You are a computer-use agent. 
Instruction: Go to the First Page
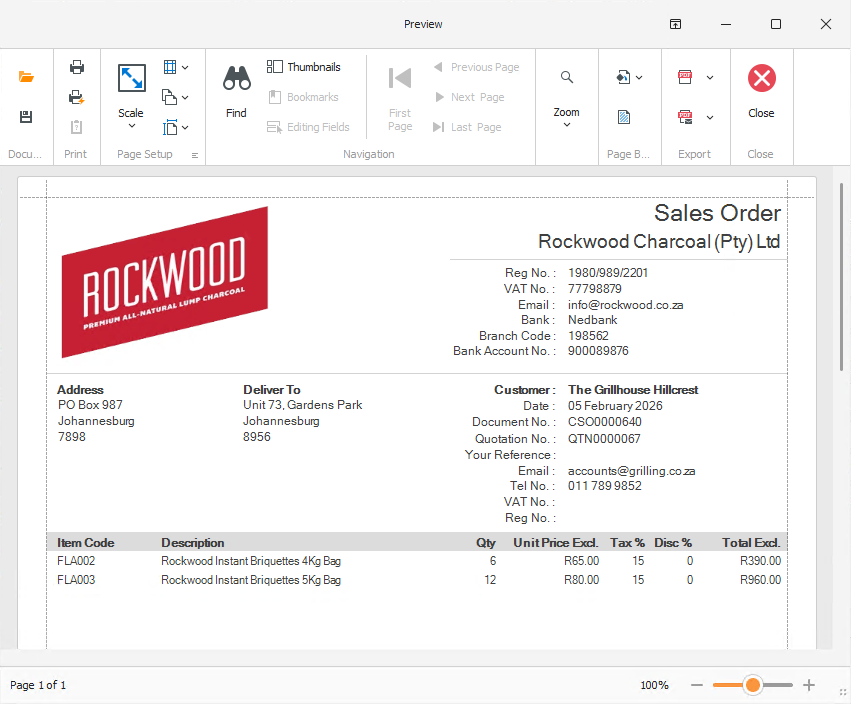(x=400, y=98)
